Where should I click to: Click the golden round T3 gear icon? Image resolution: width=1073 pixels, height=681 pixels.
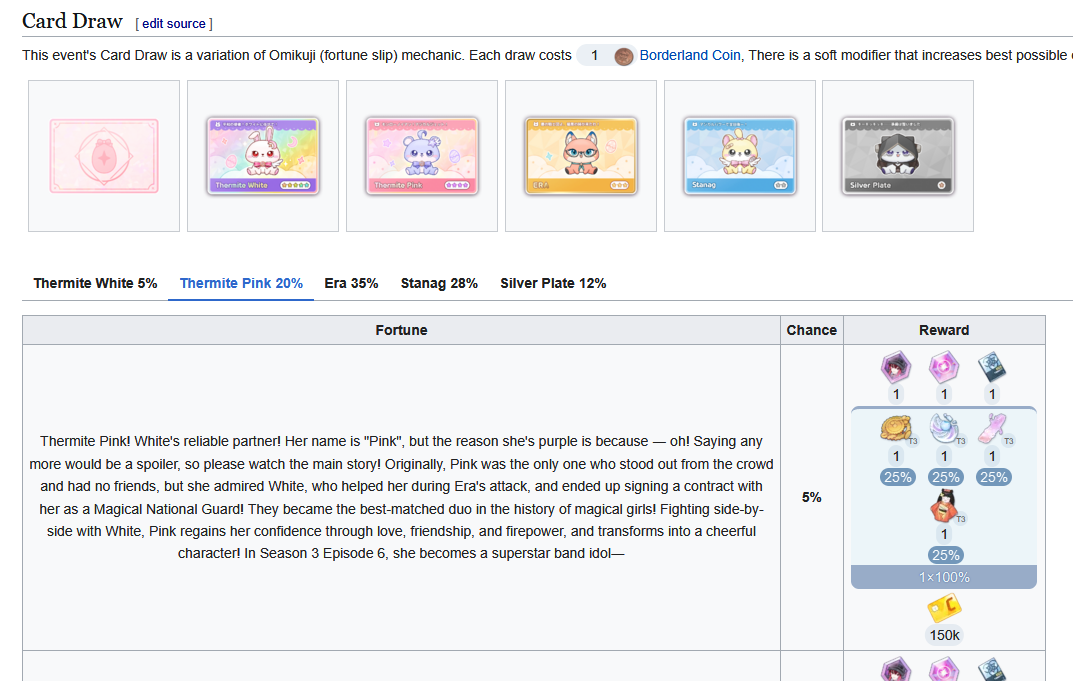[896, 429]
